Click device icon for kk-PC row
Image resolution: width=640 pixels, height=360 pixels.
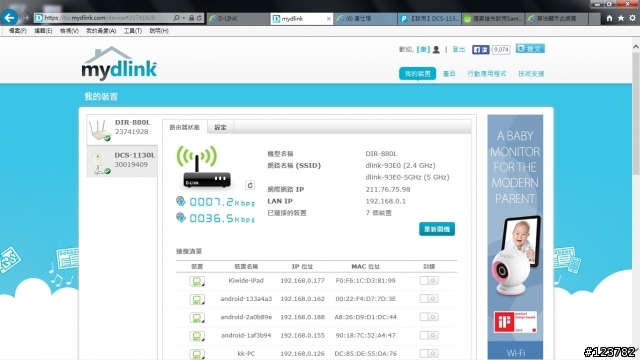pyautogui.click(x=197, y=354)
